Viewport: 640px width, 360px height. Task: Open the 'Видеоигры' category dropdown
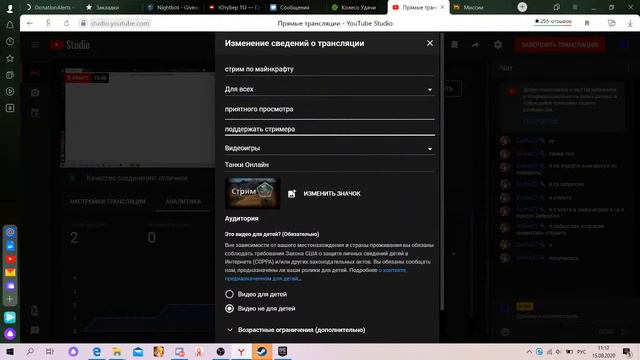click(x=329, y=148)
